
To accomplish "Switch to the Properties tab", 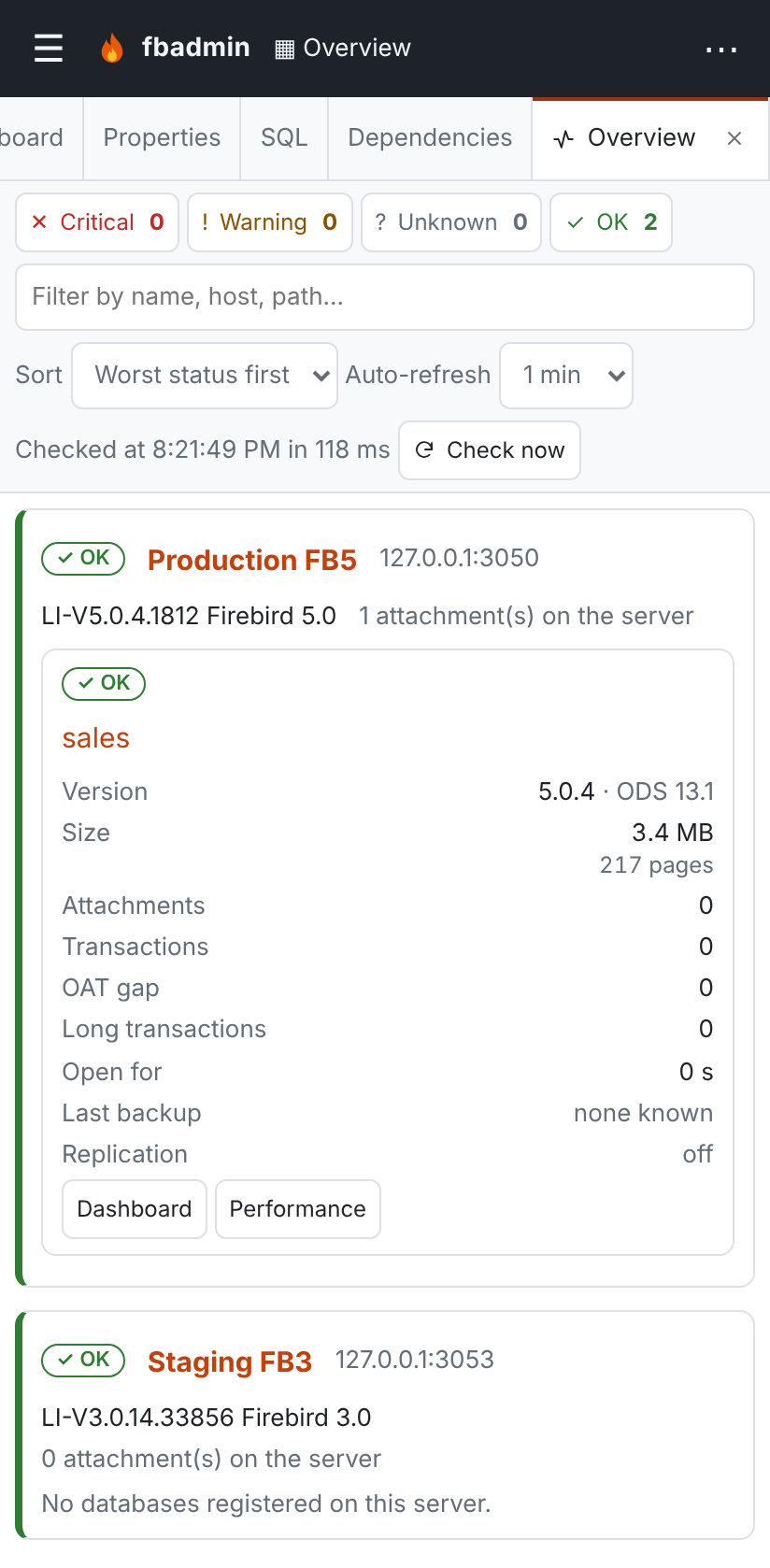I will [162, 138].
